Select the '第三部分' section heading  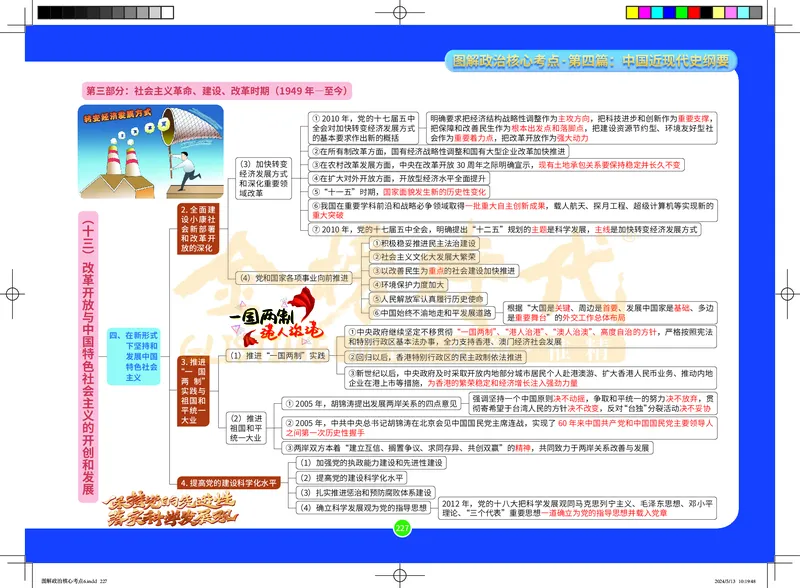tap(216, 87)
